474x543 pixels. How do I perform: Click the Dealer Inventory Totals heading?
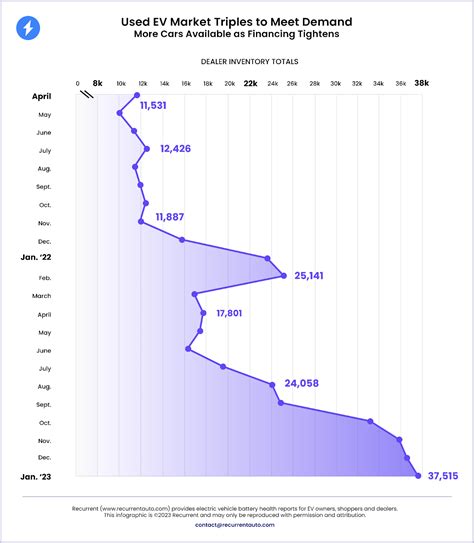pyautogui.click(x=249, y=62)
